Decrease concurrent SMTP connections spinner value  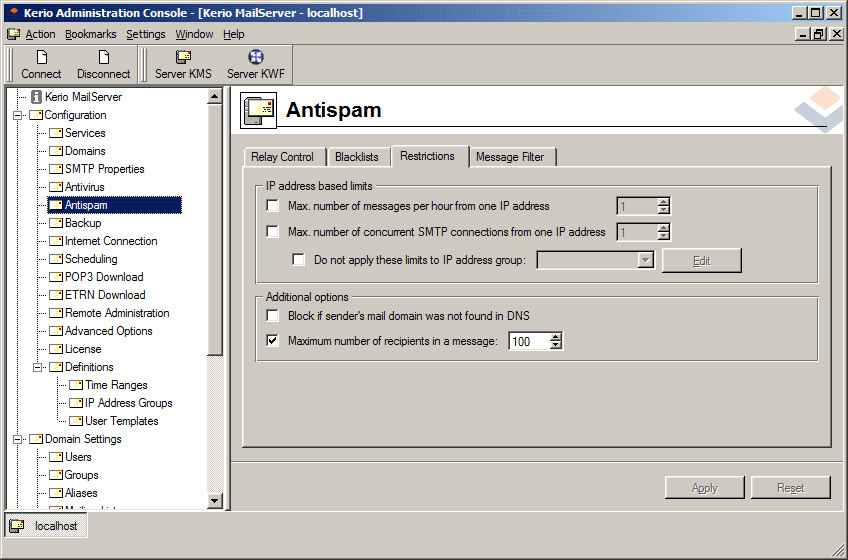coord(664,236)
